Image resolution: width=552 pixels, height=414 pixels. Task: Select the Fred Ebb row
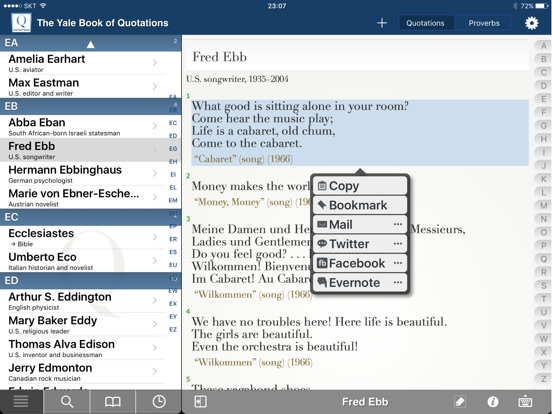(83, 150)
